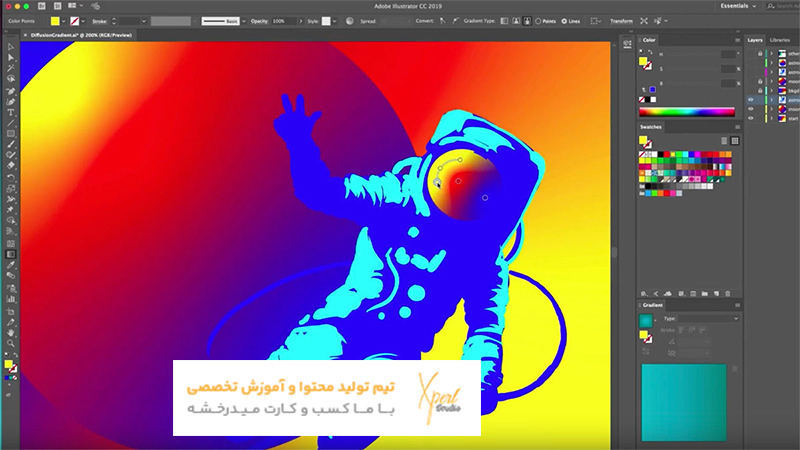Hide the seventh layer moon eye icon

751,109
